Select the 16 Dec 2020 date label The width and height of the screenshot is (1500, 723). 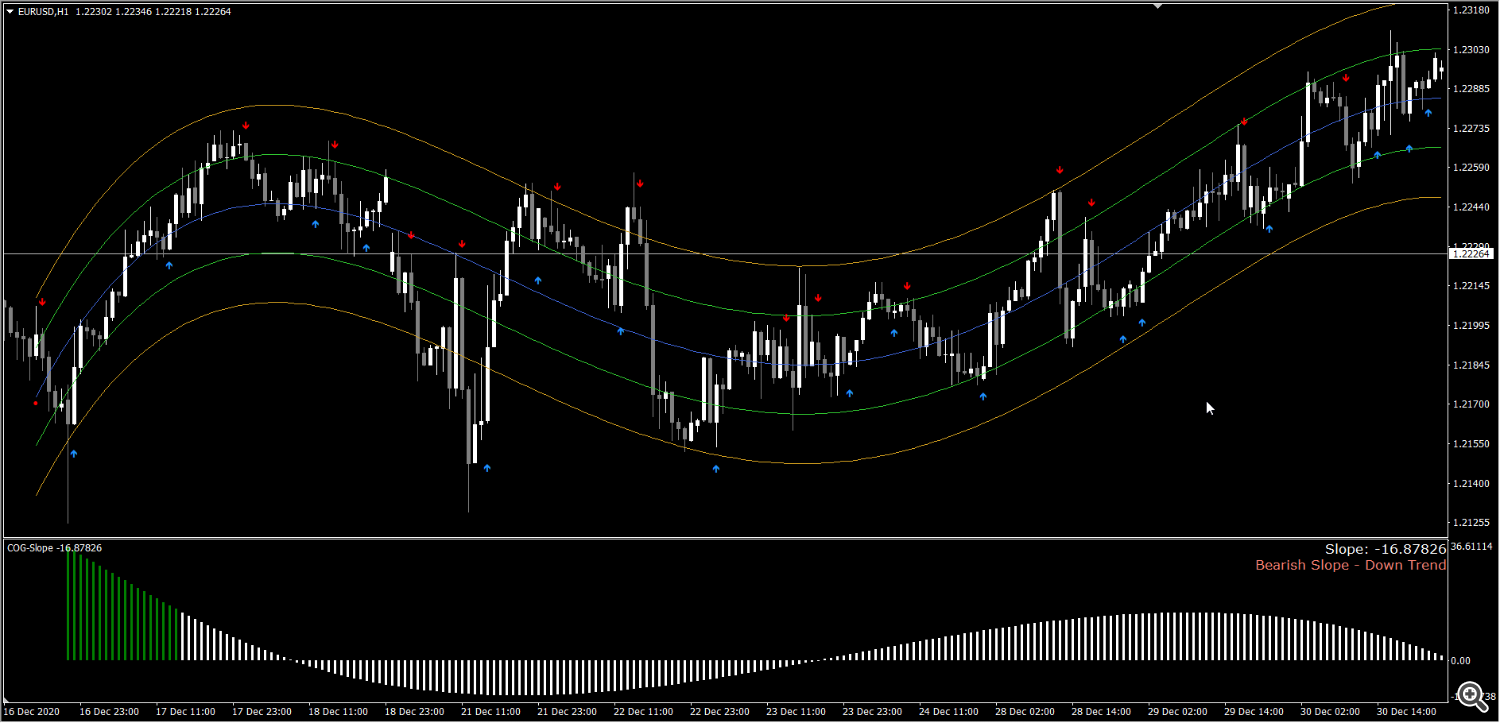click(32, 712)
